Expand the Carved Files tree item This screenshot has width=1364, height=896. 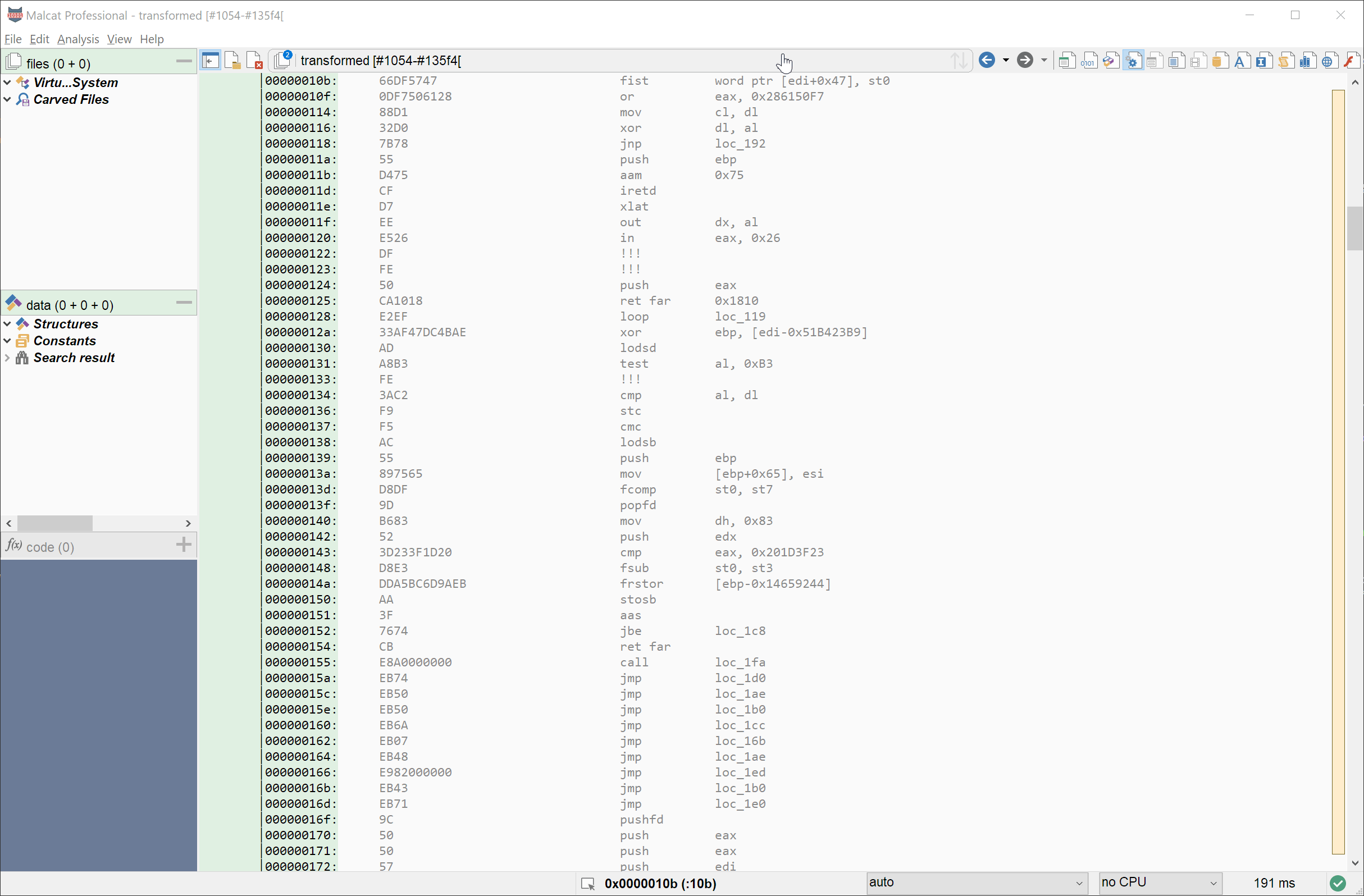point(8,99)
